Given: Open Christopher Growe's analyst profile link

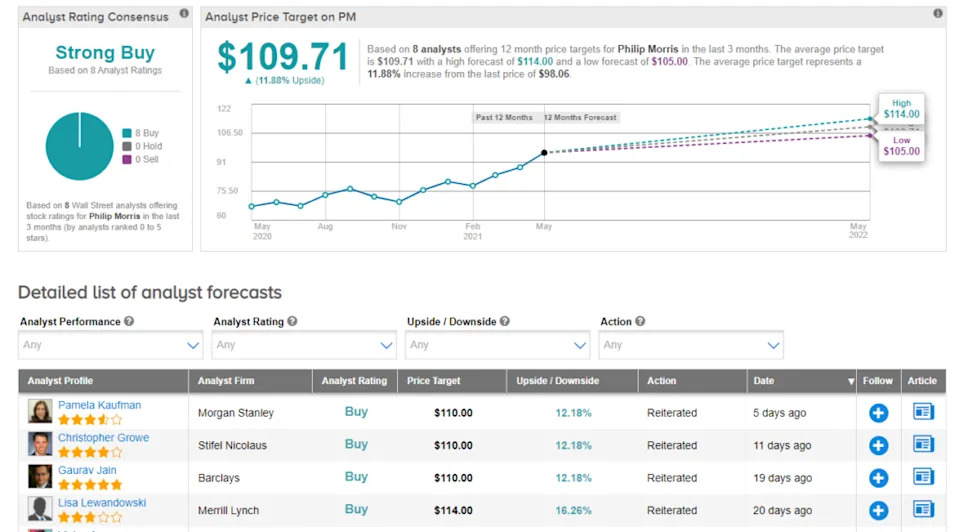Looking at the screenshot, I should pyautogui.click(x=103, y=438).
